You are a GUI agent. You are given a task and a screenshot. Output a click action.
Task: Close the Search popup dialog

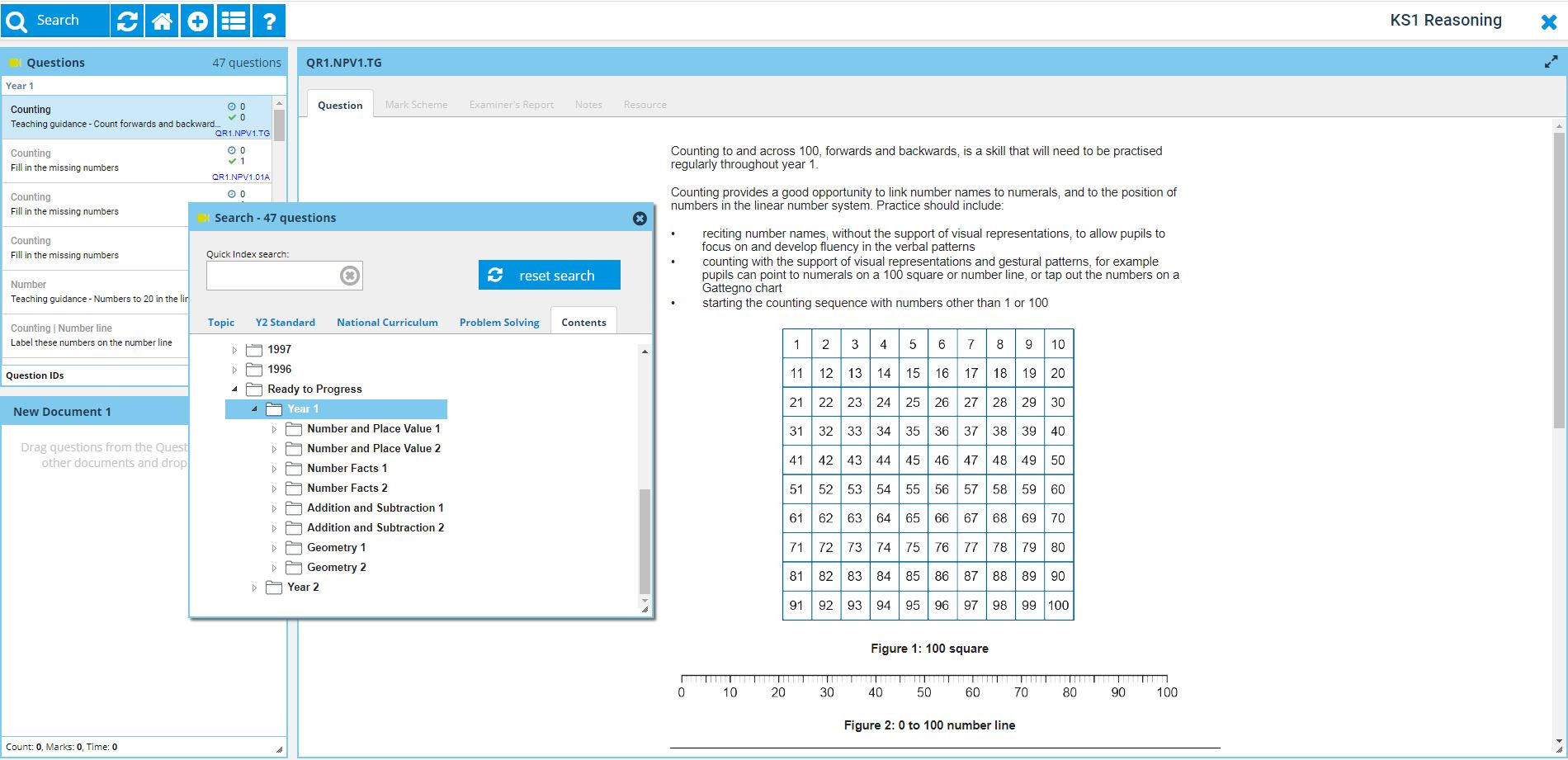640,218
